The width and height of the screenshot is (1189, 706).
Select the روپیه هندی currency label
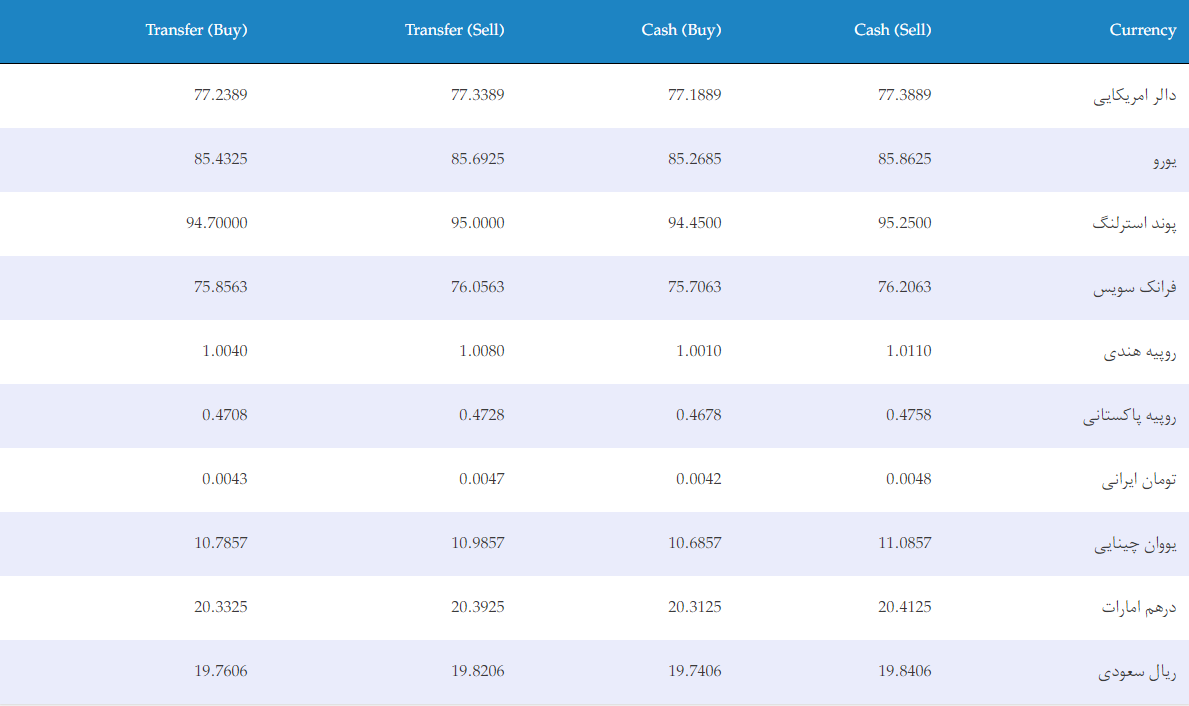1140,352
